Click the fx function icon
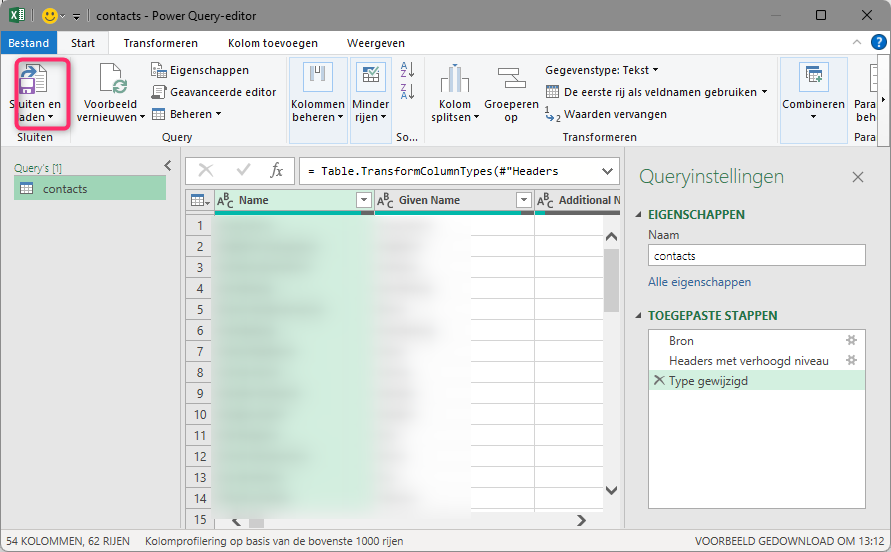891x552 pixels. click(276, 171)
